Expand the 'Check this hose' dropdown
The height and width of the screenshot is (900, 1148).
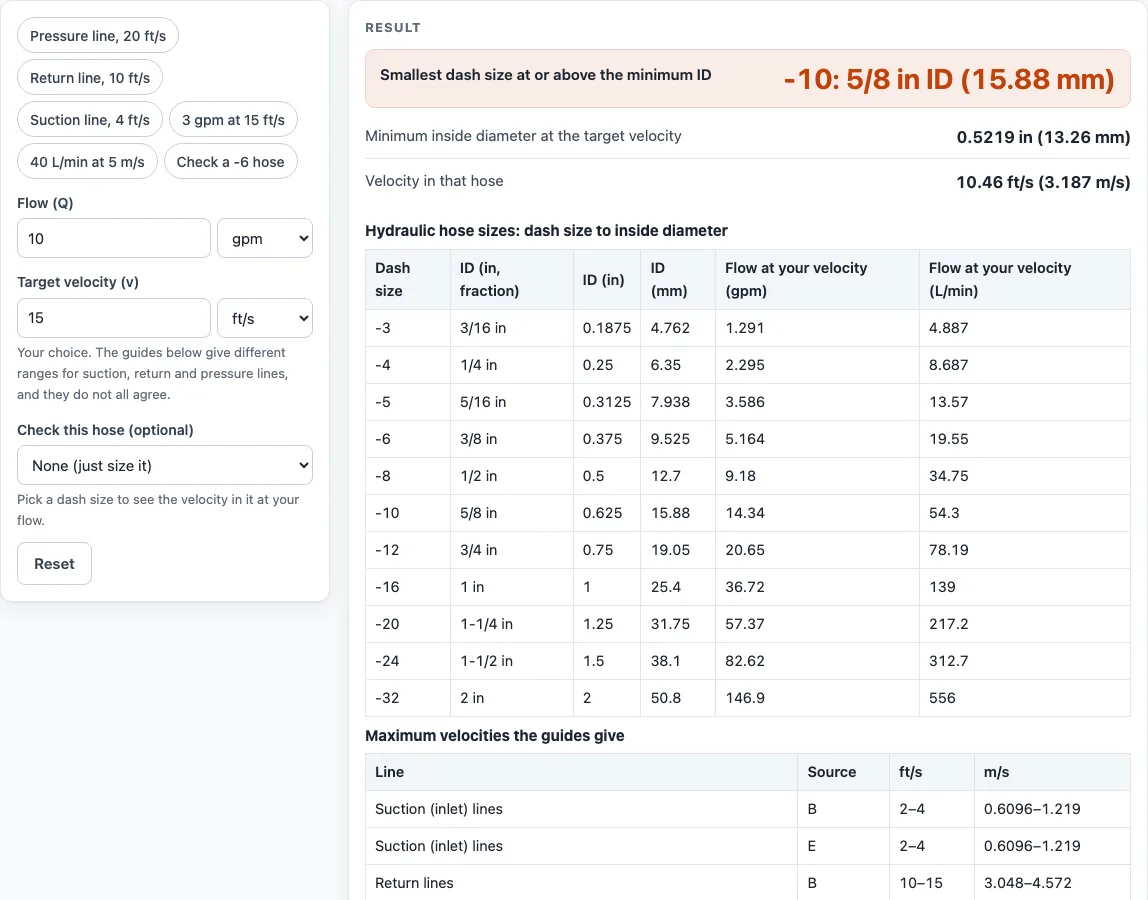165,465
